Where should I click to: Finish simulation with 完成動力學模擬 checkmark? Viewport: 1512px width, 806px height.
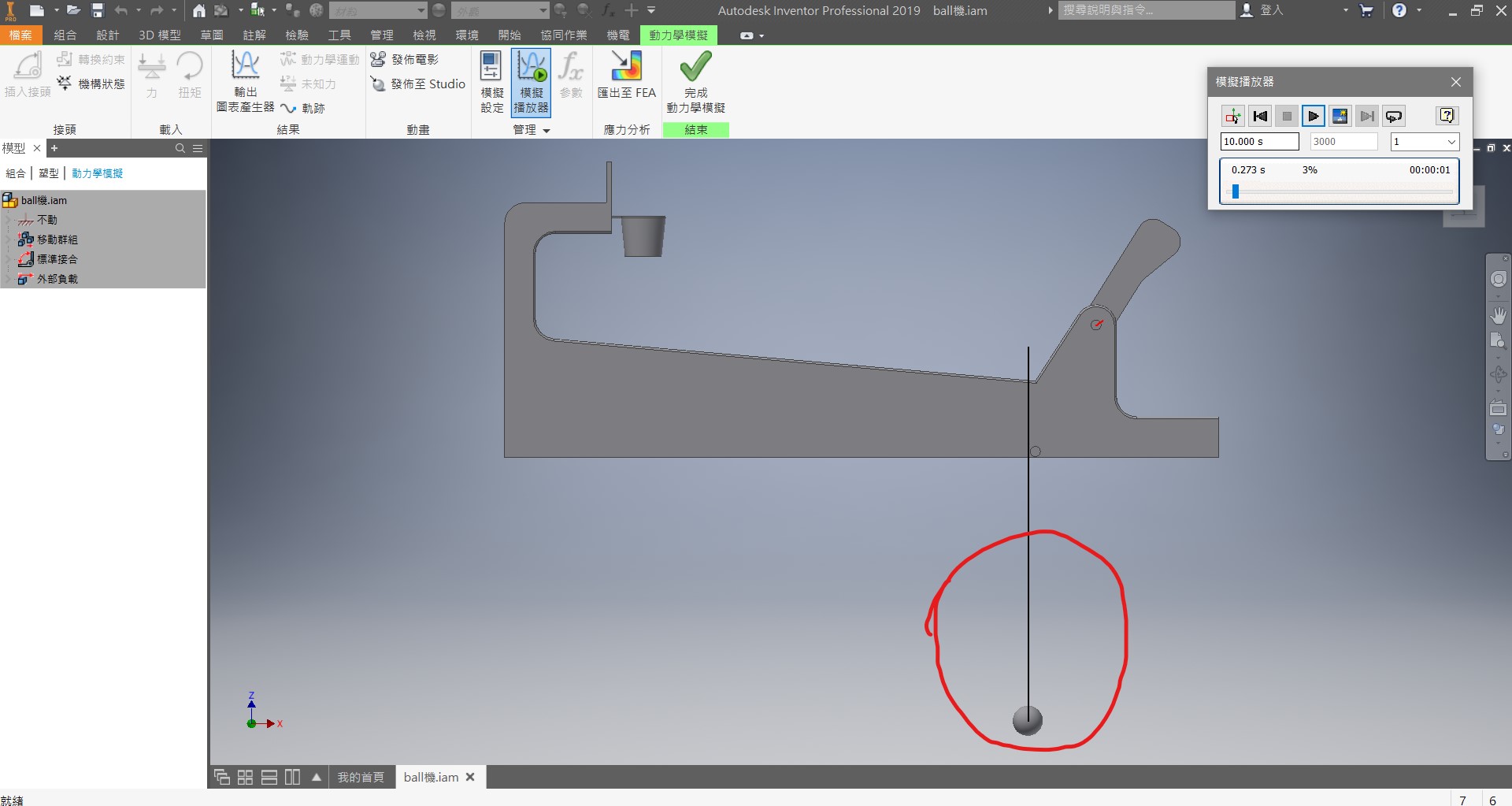click(695, 82)
